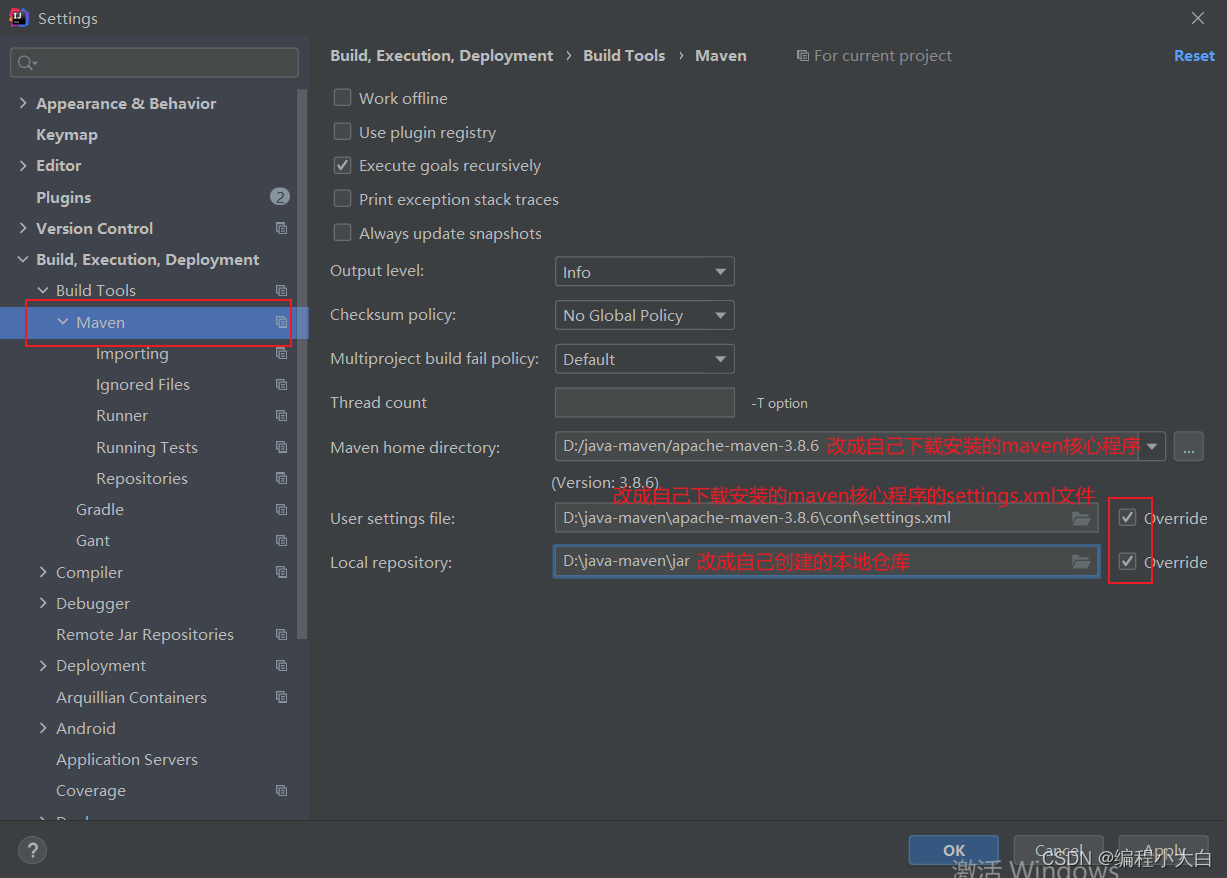Select Plugins in the settings tree
Image resolution: width=1227 pixels, height=878 pixels.
[x=64, y=197]
